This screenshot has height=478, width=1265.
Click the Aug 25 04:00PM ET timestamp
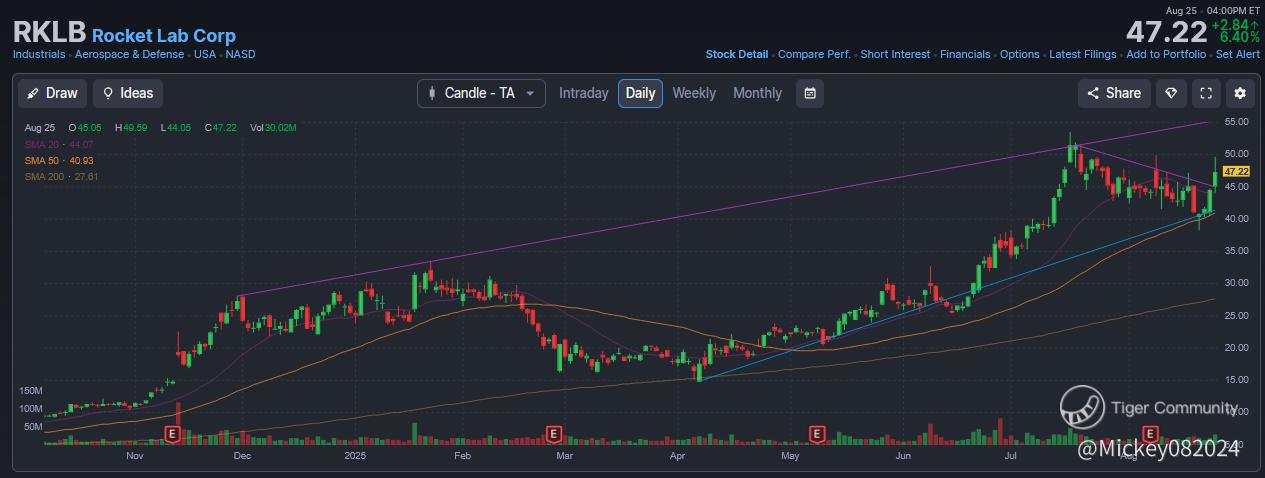pos(1211,9)
